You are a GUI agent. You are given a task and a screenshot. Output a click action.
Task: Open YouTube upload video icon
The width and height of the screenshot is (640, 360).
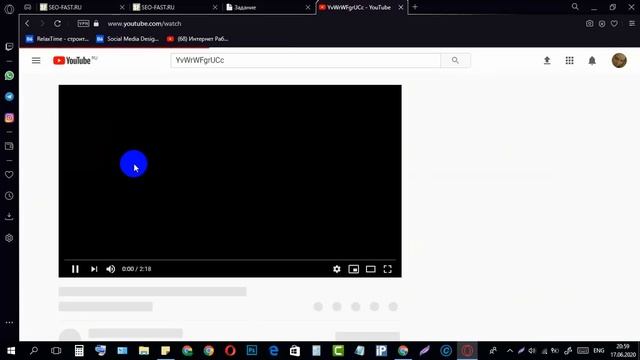pos(547,60)
